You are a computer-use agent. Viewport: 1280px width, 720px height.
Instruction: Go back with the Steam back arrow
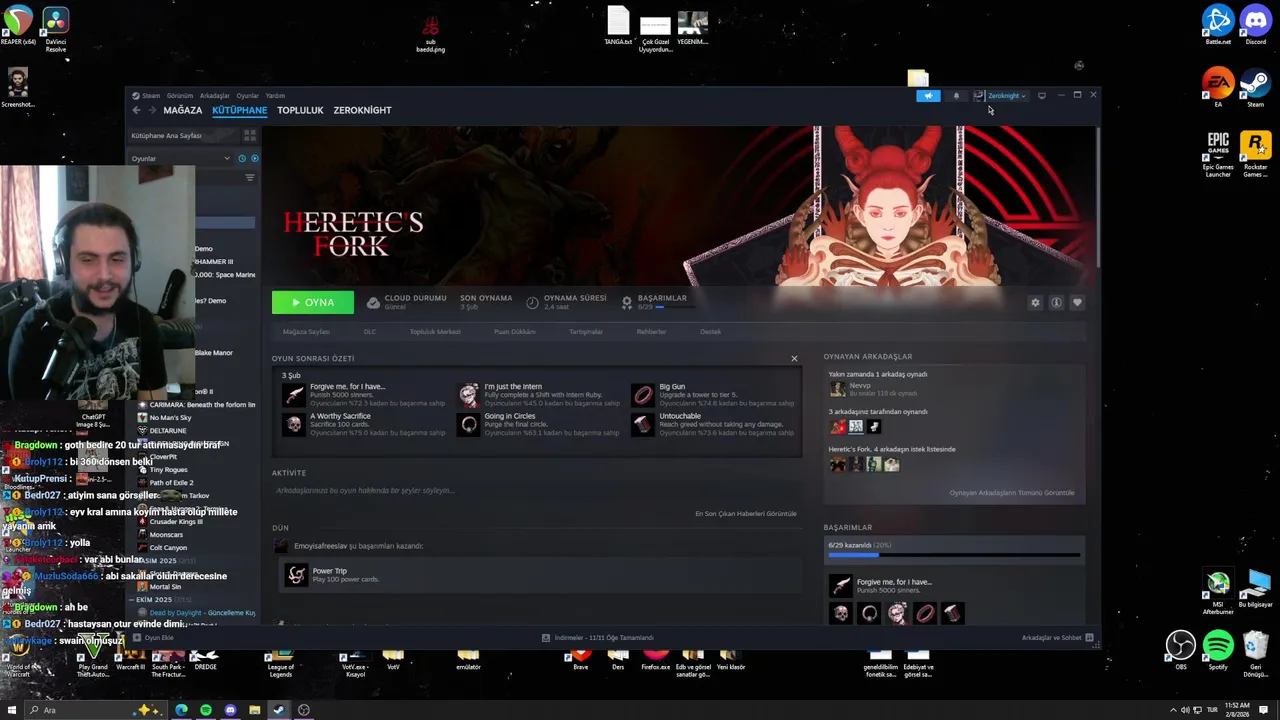pyautogui.click(x=137, y=110)
